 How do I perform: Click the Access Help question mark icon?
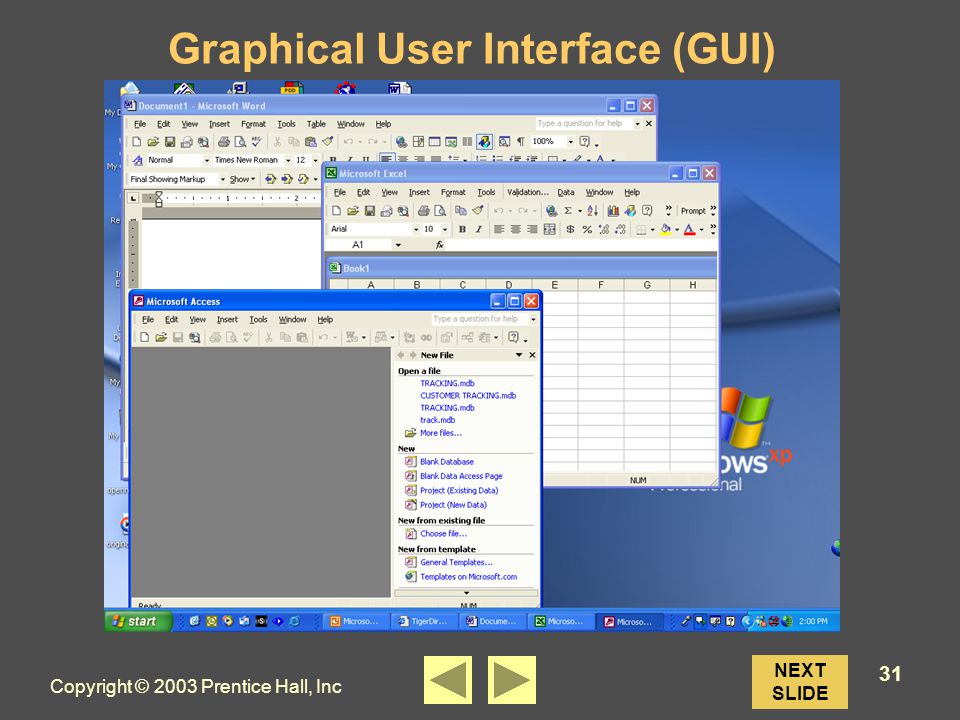pos(514,337)
